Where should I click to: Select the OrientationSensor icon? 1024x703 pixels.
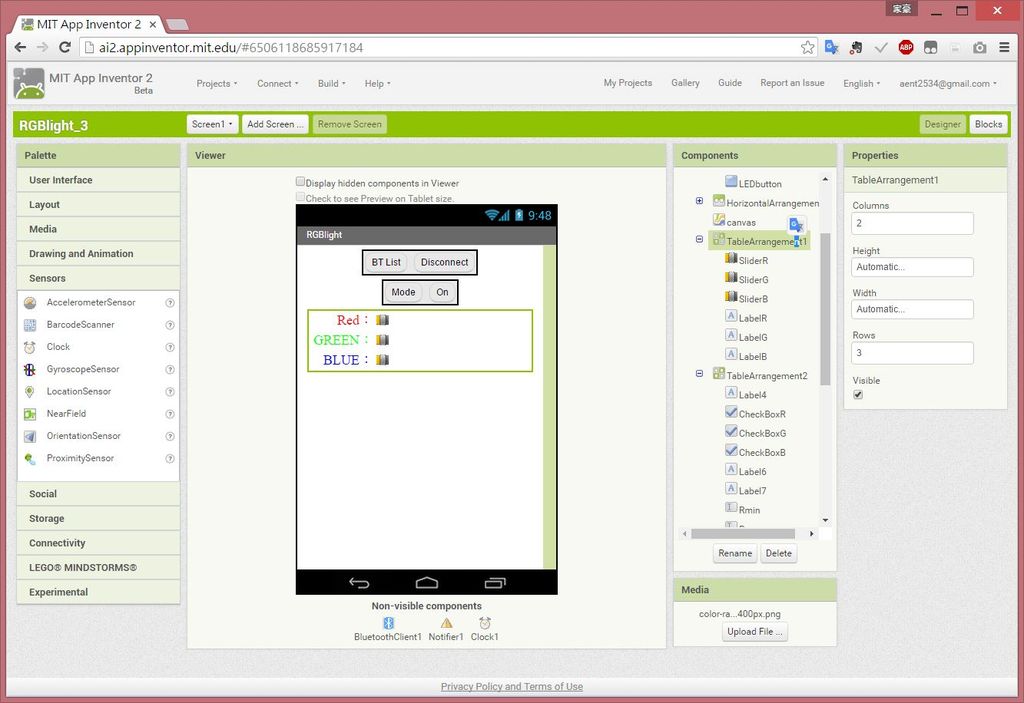pos(30,436)
